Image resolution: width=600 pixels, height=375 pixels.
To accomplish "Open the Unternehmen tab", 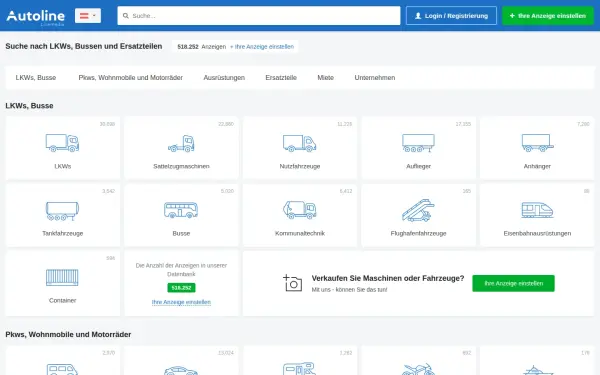I will 375,78.
